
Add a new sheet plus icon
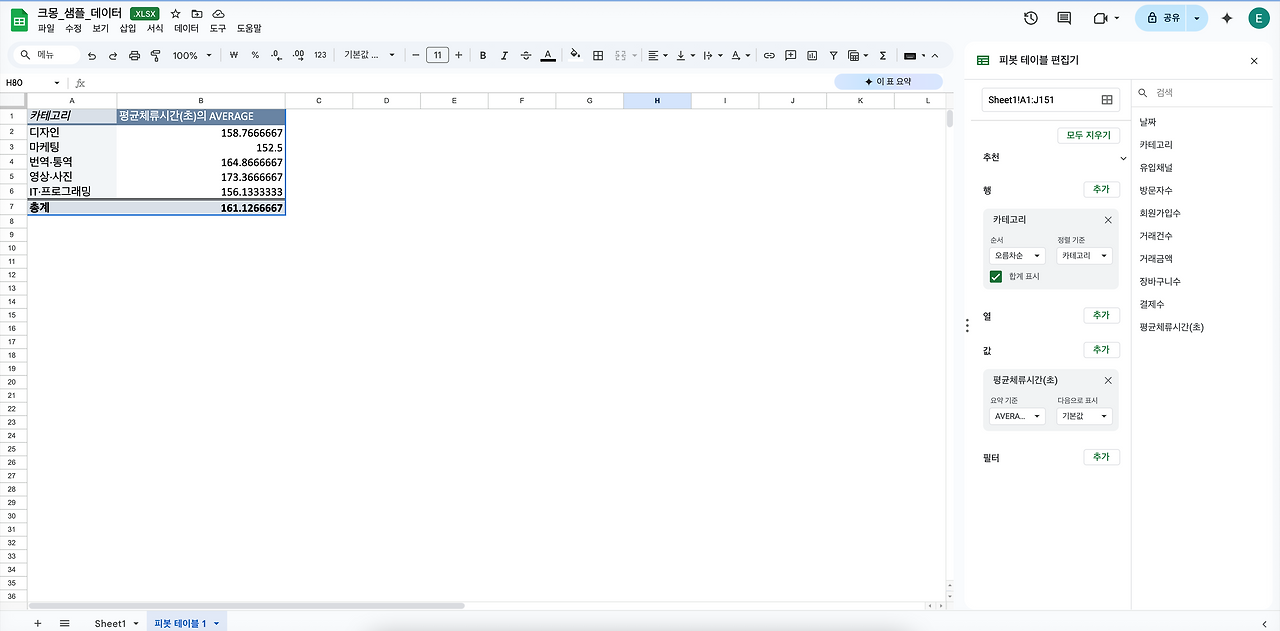(x=38, y=623)
